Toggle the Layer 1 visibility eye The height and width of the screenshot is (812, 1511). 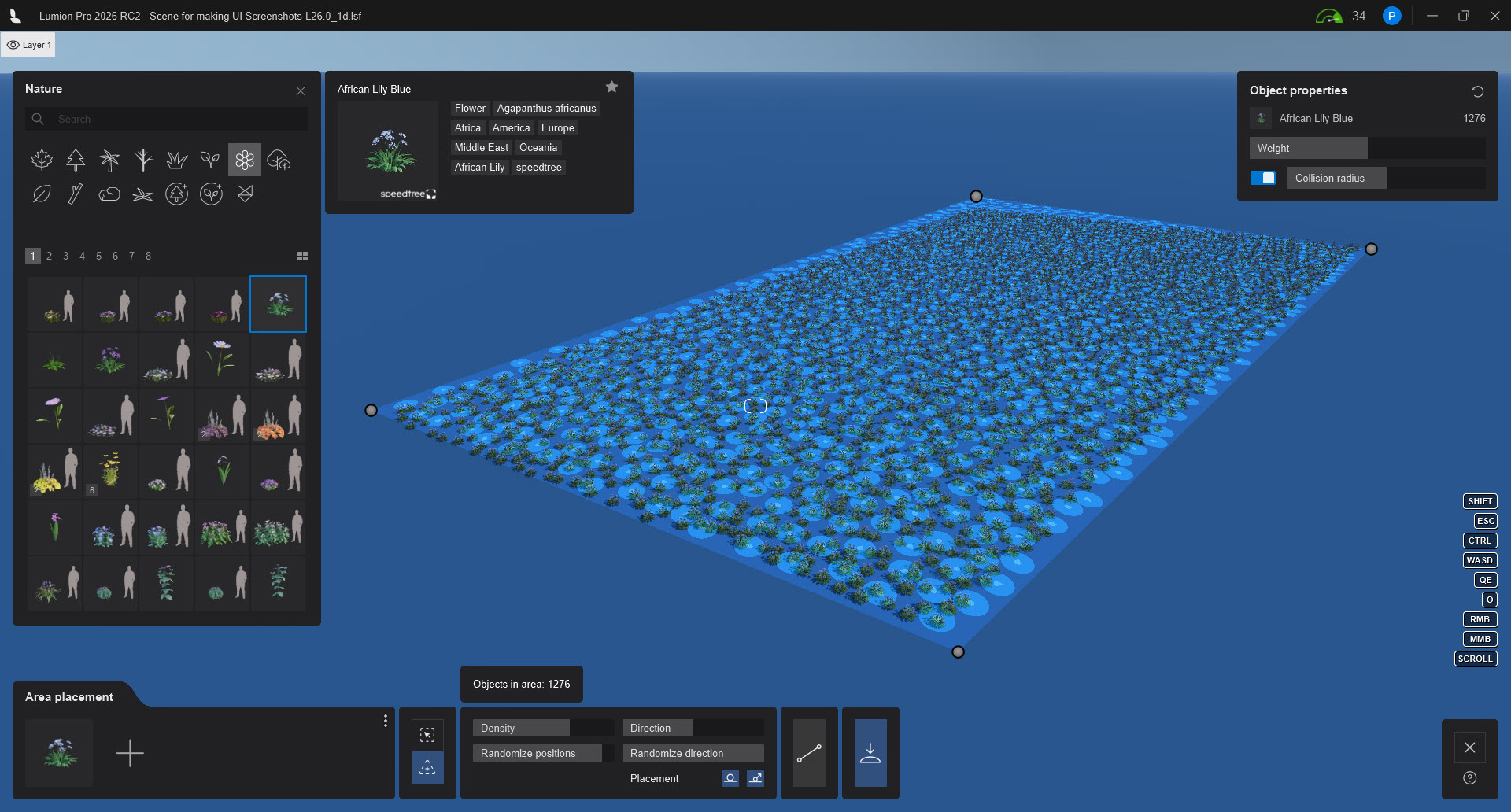point(13,45)
